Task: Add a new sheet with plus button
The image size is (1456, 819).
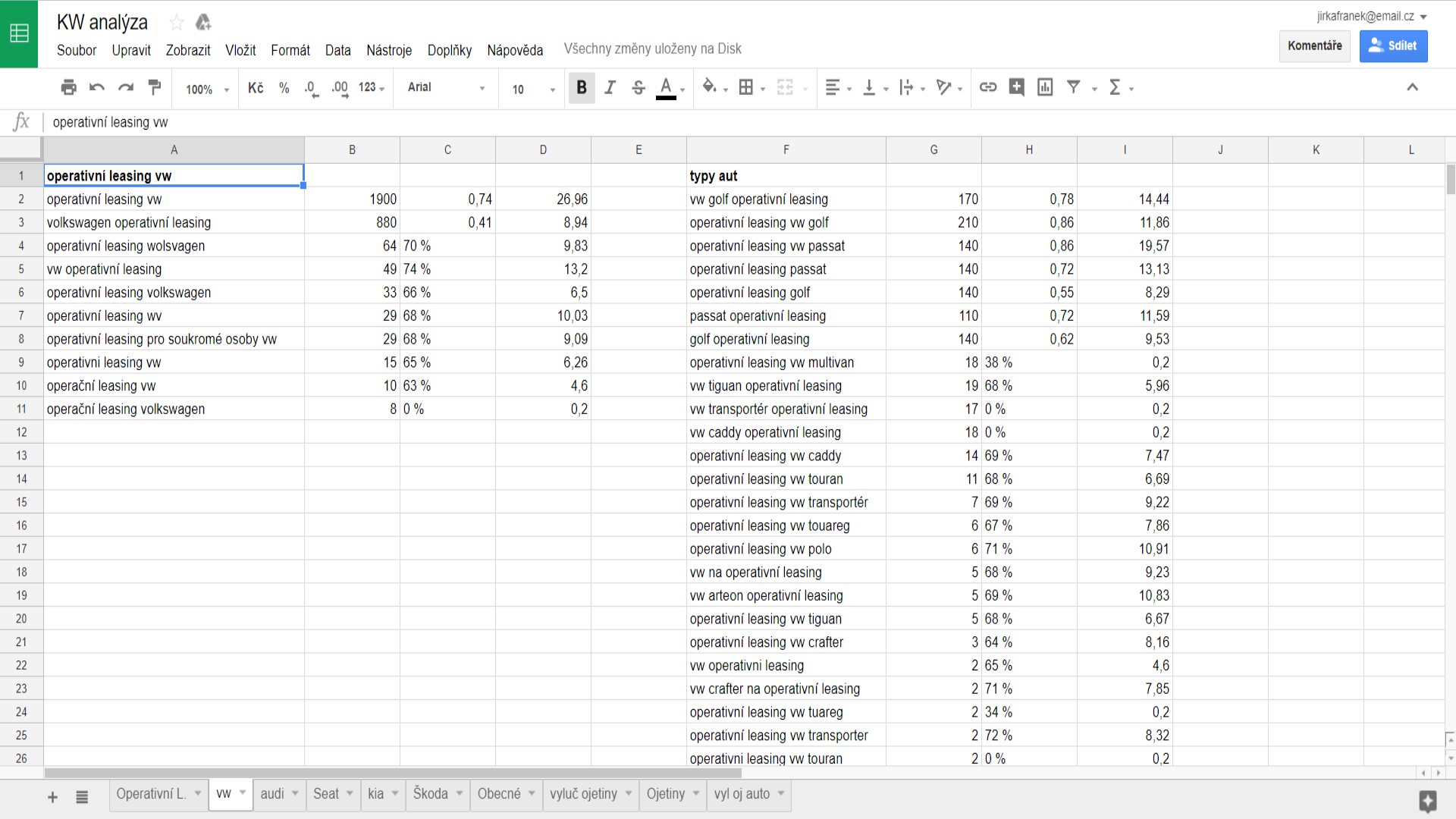Action: (52, 797)
